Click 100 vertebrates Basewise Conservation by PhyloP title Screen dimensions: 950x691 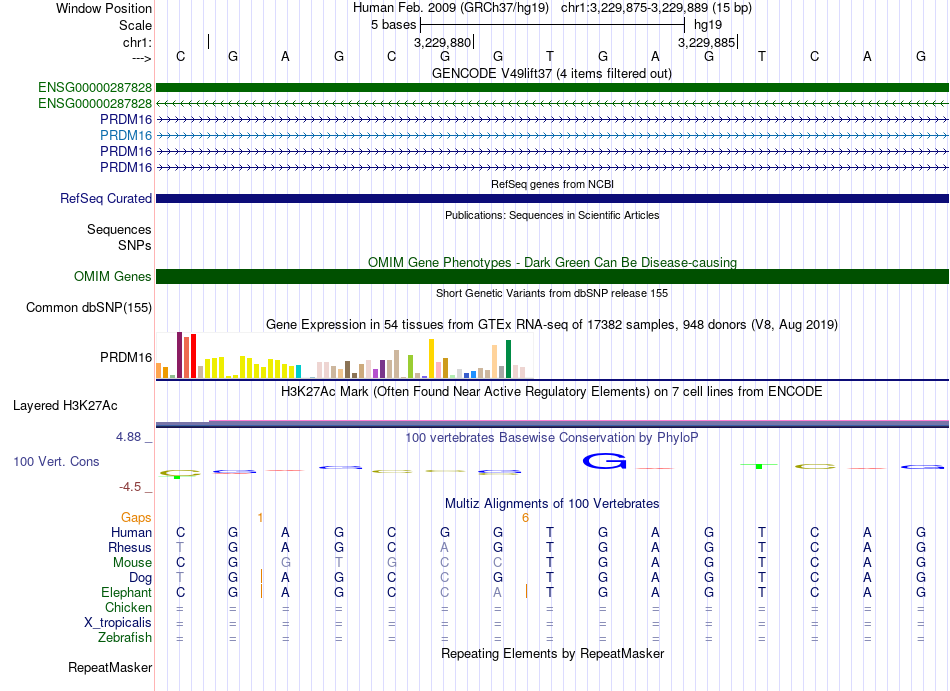552,437
